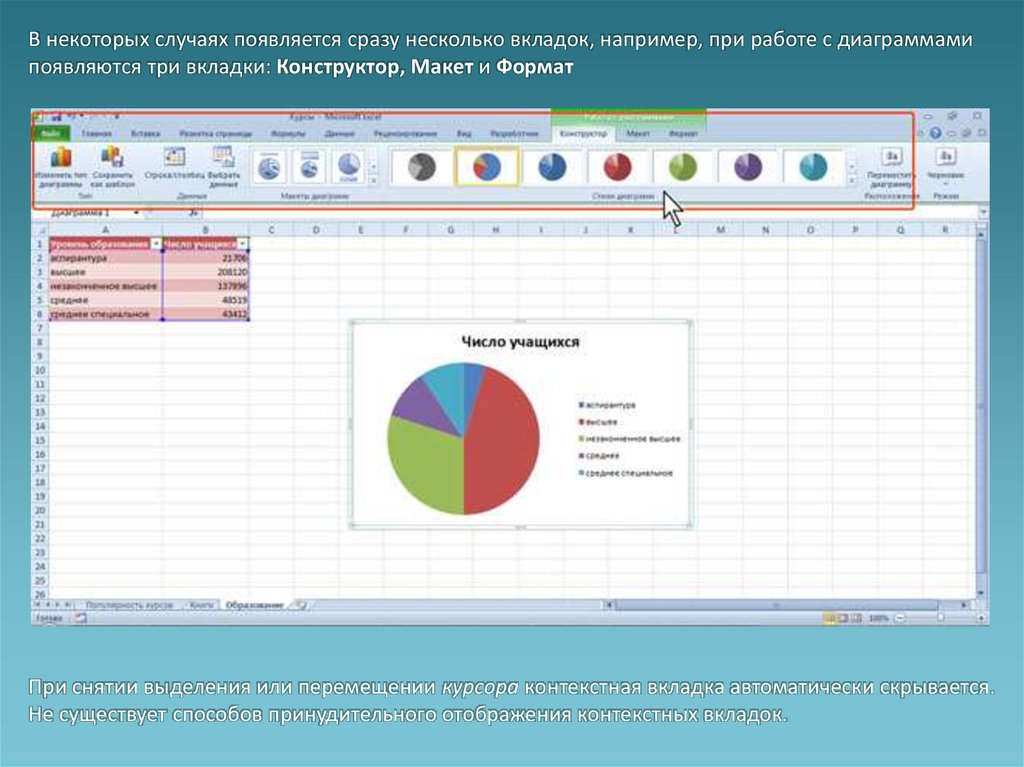Choose the blue pie chart style
This screenshot has width=1024, height=767.
click(x=552, y=167)
